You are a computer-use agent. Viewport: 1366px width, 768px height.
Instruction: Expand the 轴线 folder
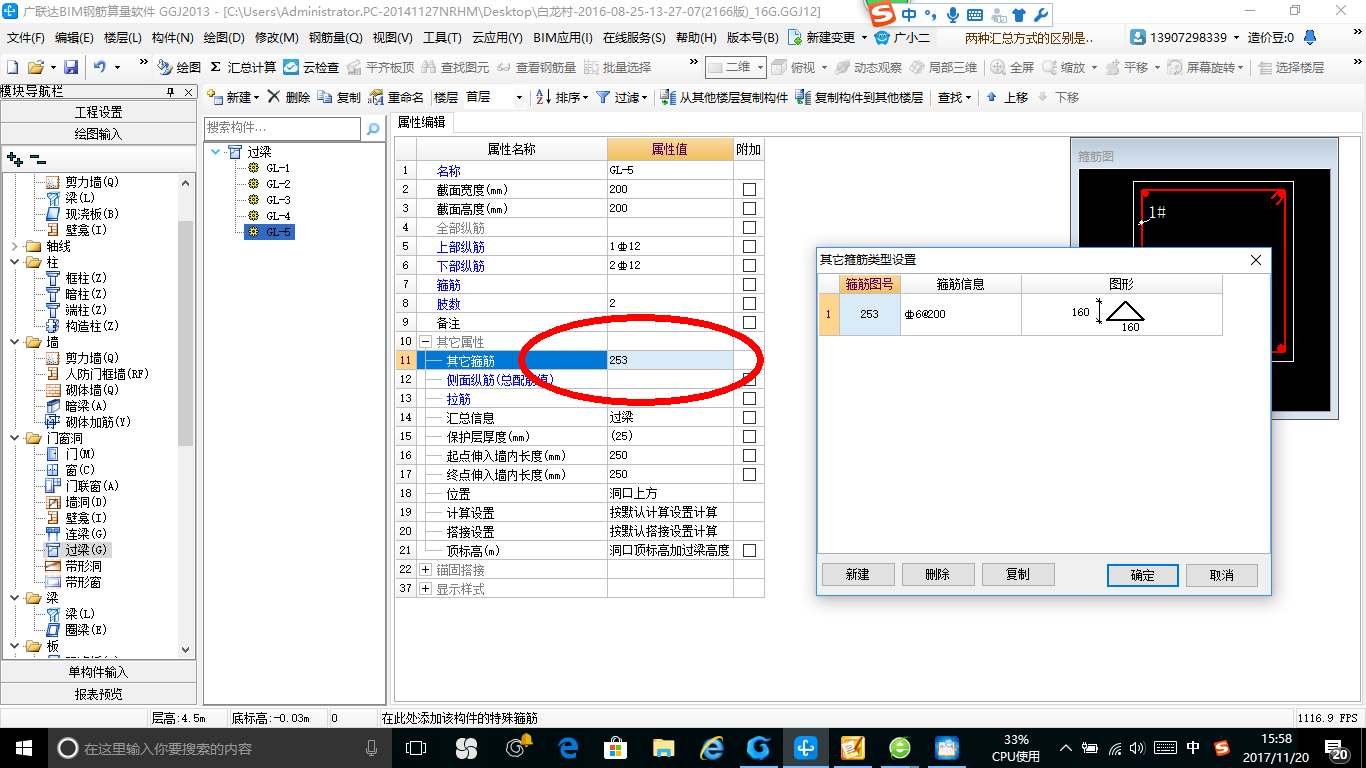pos(13,246)
